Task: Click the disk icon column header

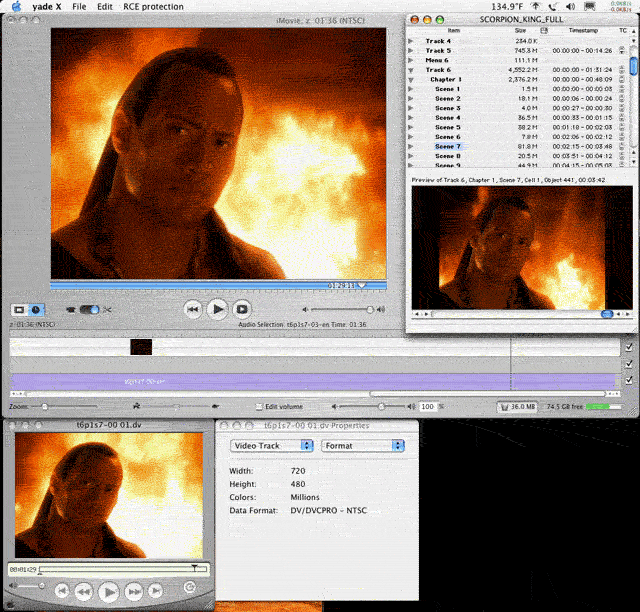Action: (544, 30)
